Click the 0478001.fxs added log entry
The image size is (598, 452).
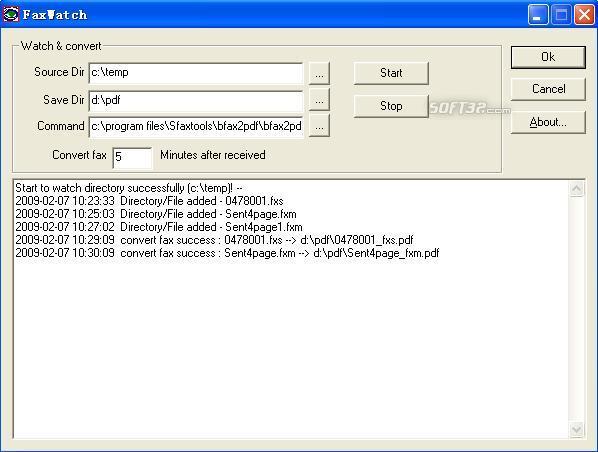tap(150, 201)
